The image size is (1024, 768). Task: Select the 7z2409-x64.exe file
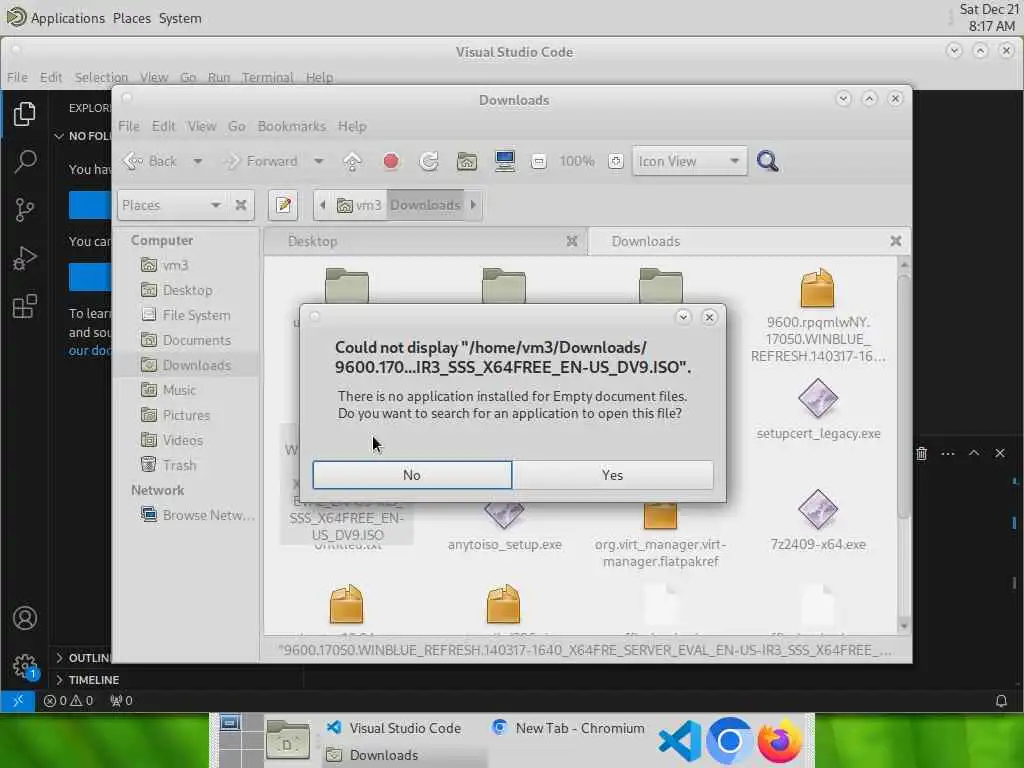[818, 521]
